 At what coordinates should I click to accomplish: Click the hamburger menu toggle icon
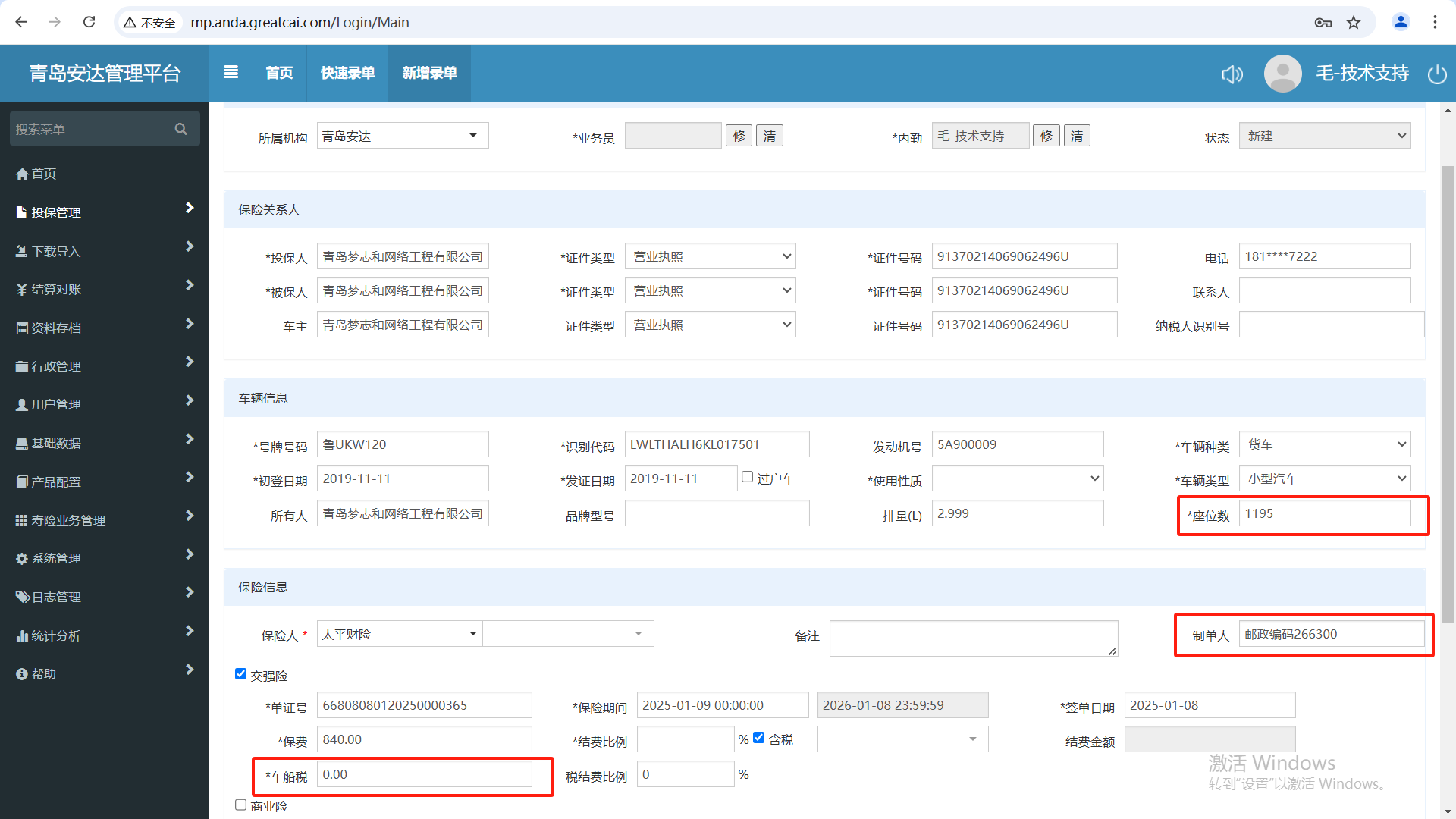231,72
